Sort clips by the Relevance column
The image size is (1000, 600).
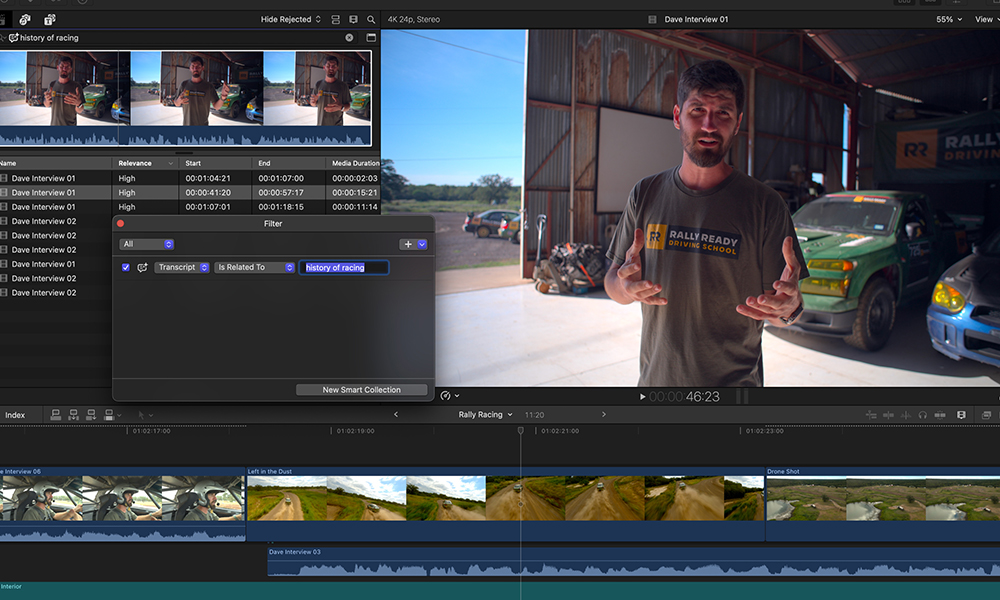145,163
